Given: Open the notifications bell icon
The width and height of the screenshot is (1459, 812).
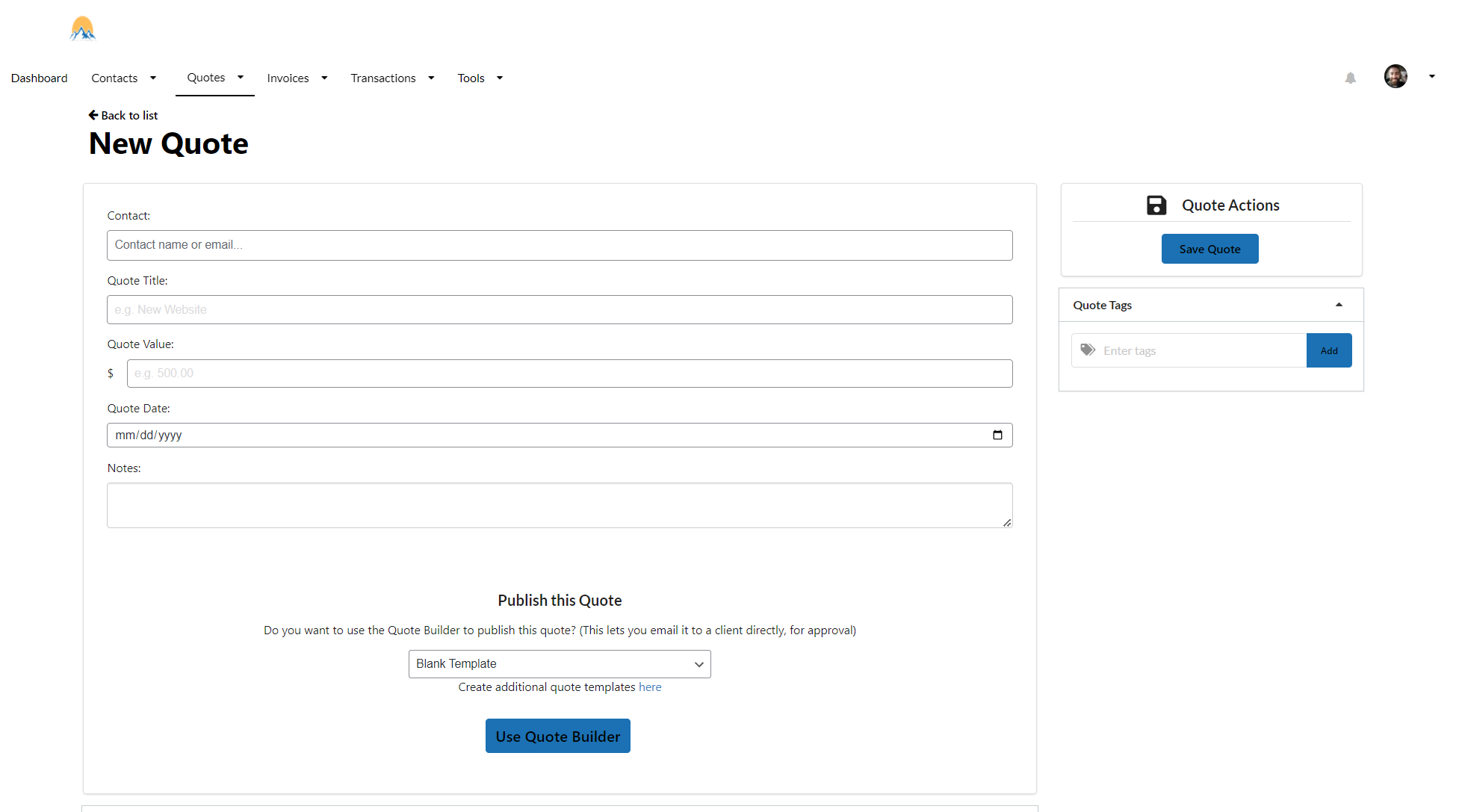Looking at the screenshot, I should click(x=1350, y=78).
